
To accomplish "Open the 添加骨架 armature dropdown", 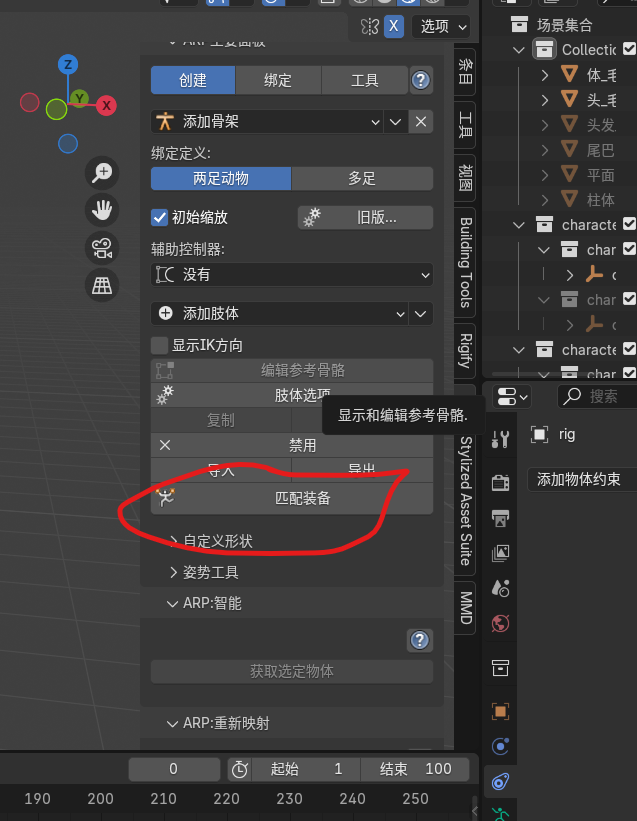I will click(267, 122).
